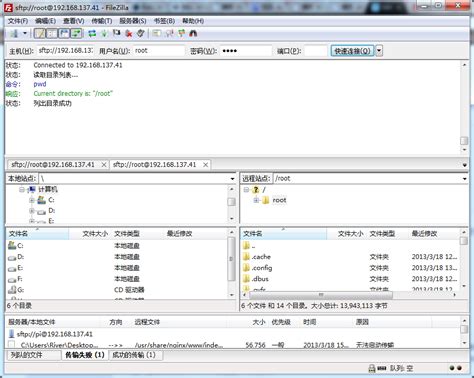Click the 用户名(U) username field
This screenshot has width=474, height=378.
[x=159, y=51]
